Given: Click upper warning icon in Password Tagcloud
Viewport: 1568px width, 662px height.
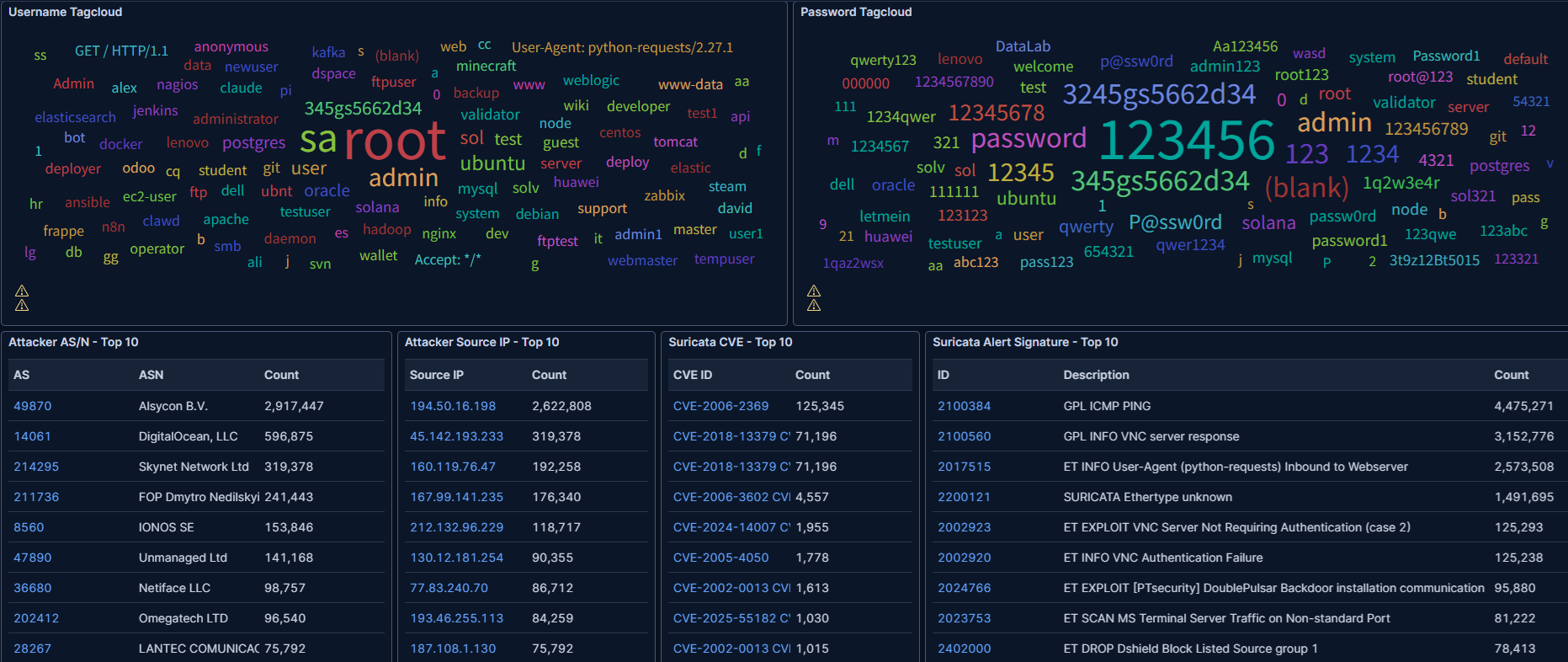Looking at the screenshot, I should [x=814, y=291].
